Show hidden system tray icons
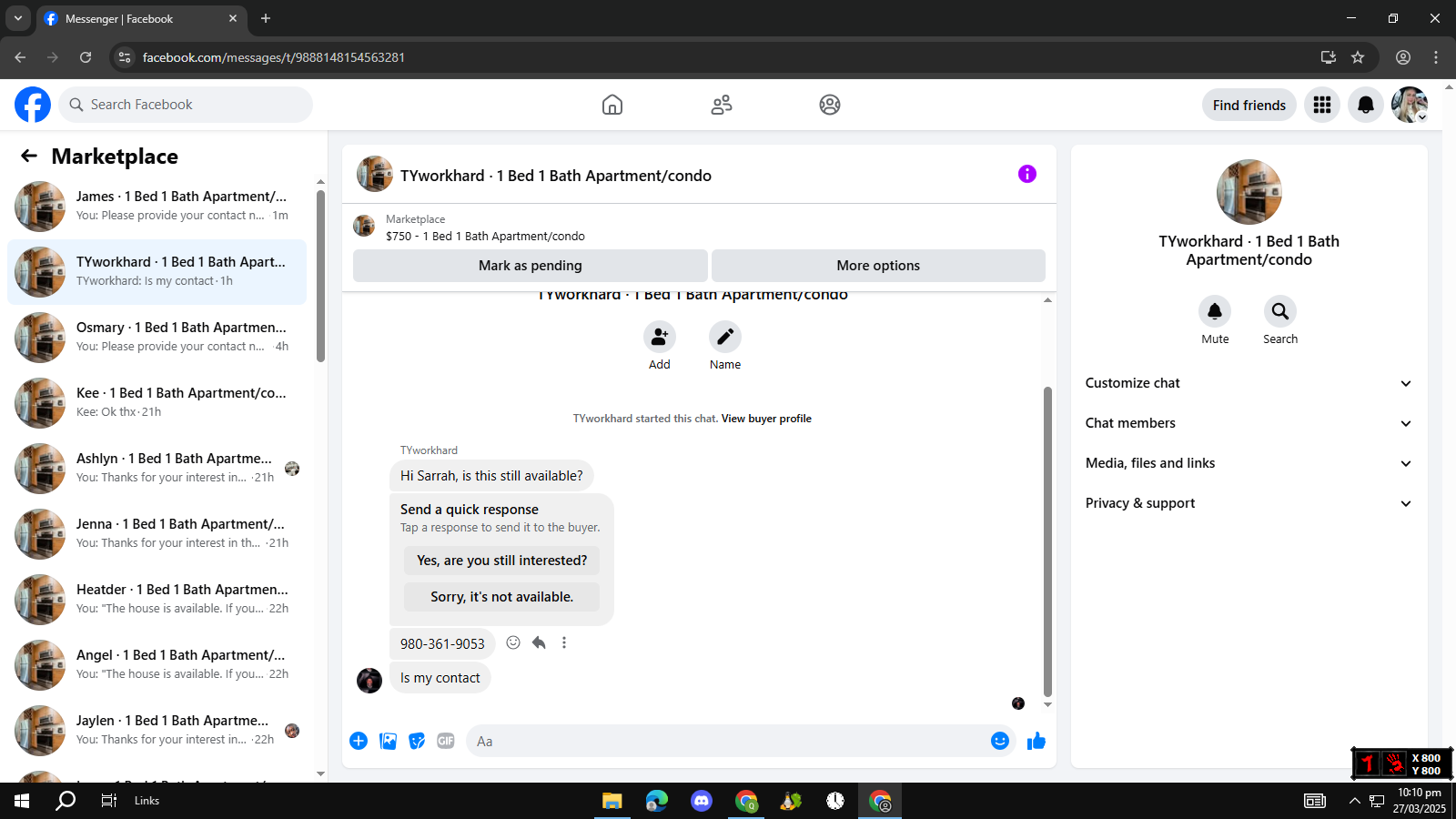This screenshot has height=819, width=1456. (x=1354, y=801)
